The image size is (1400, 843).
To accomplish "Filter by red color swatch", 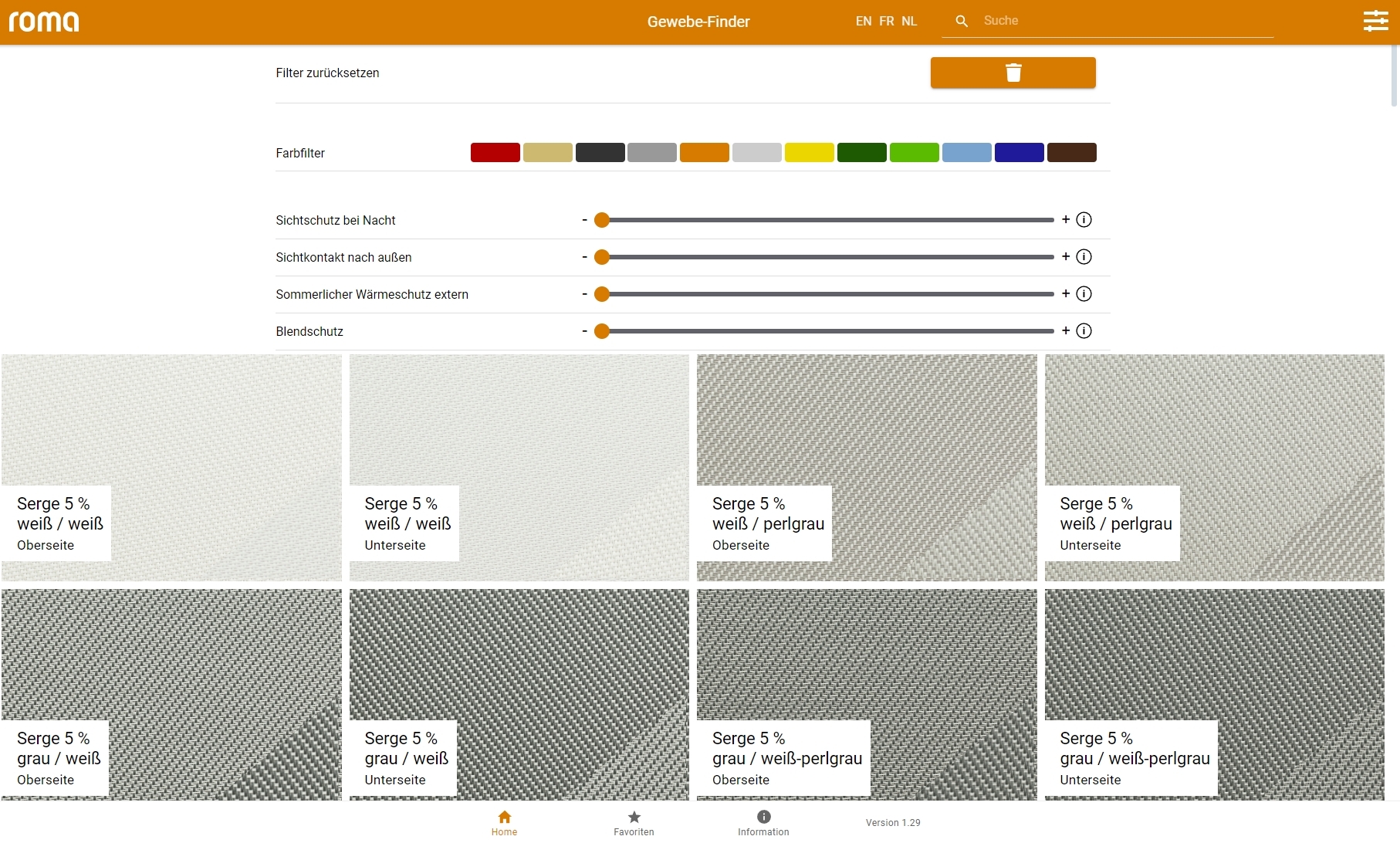I will (495, 152).
